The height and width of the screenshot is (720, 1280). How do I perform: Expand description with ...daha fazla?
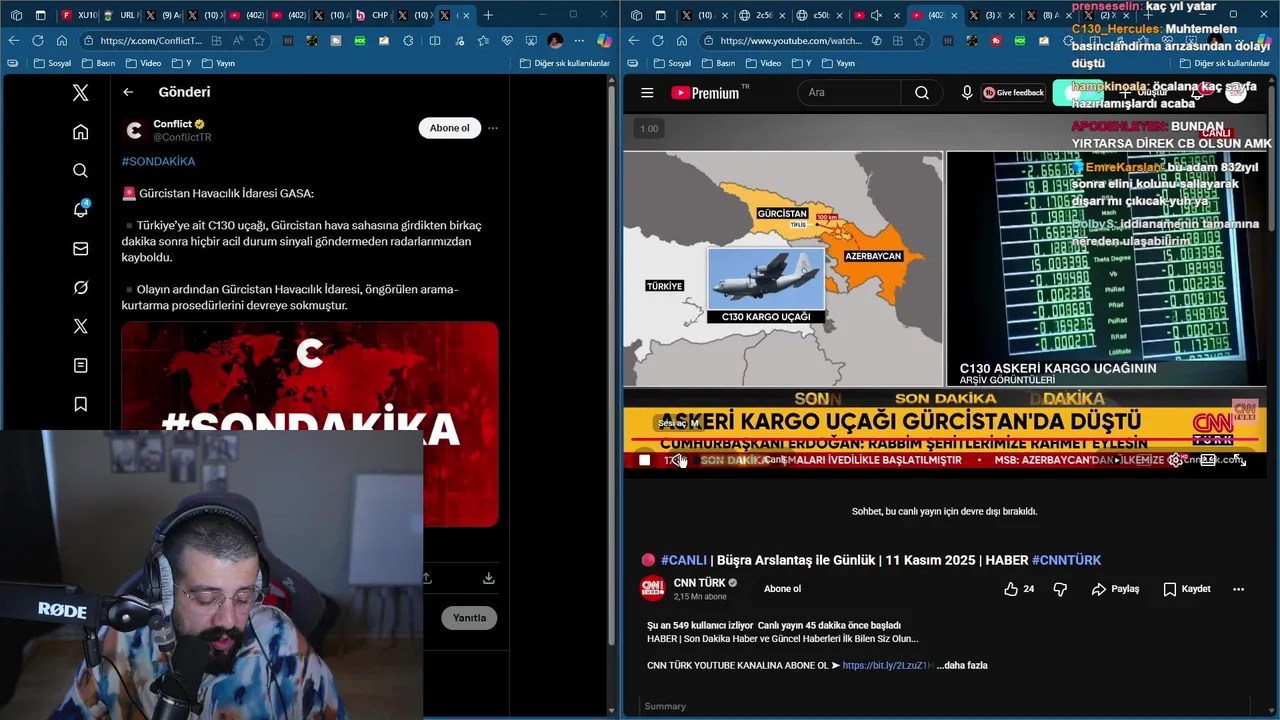pos(962,665)
